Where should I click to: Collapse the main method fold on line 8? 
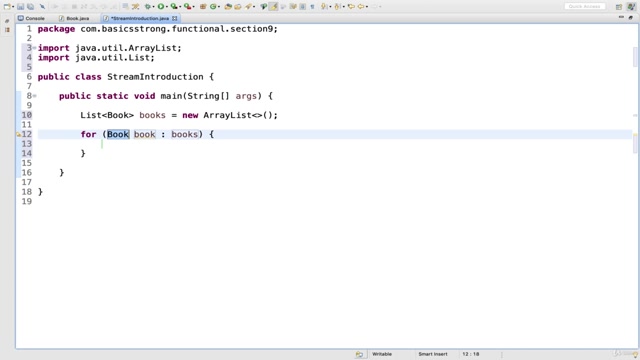coord(35,96)
